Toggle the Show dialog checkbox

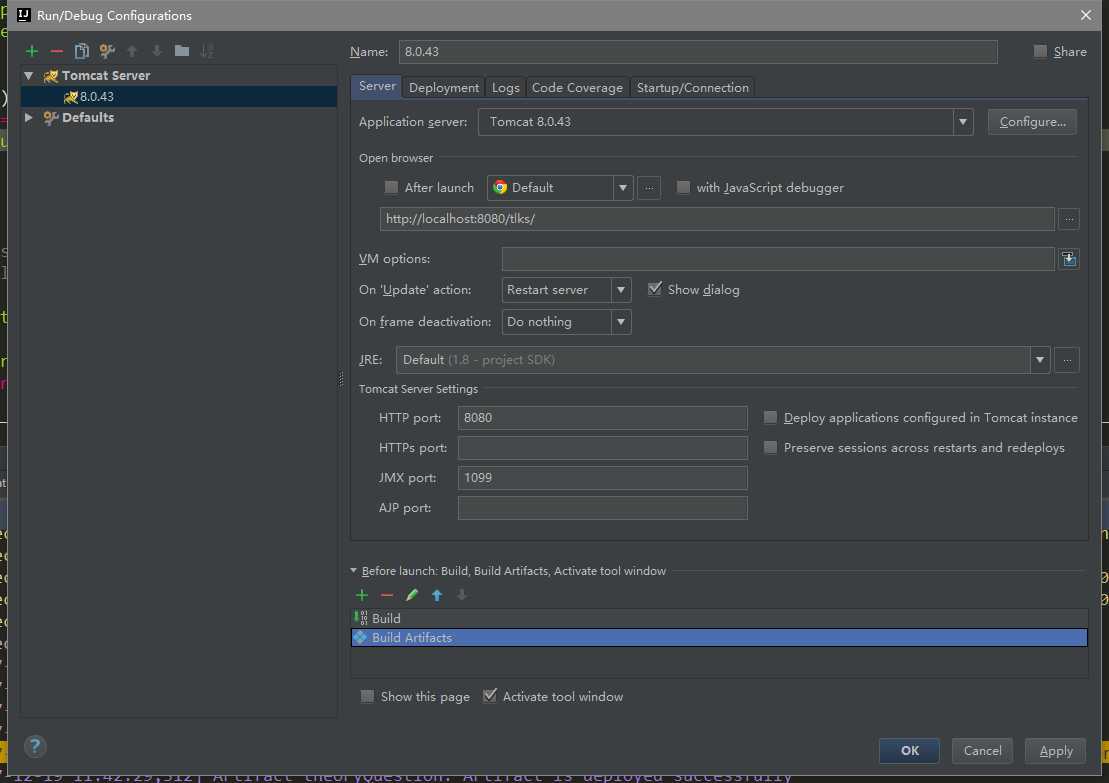[655, 289]
